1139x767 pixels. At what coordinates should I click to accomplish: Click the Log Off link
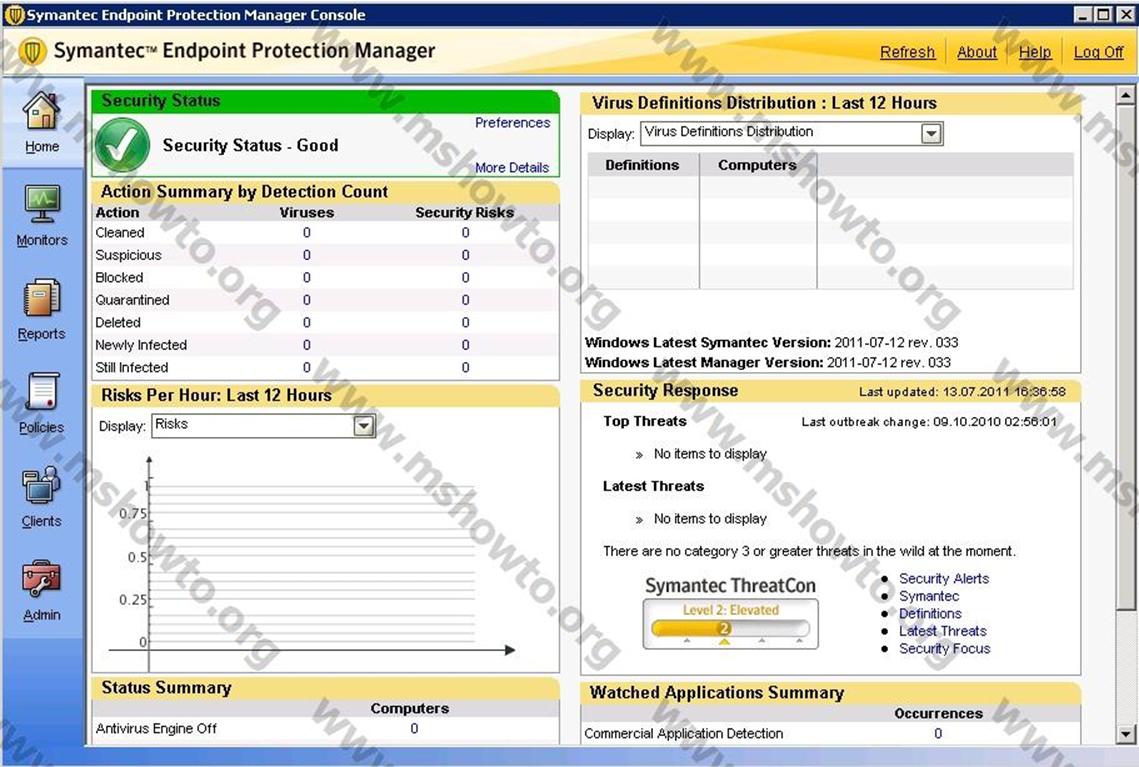click(1098, 52)
